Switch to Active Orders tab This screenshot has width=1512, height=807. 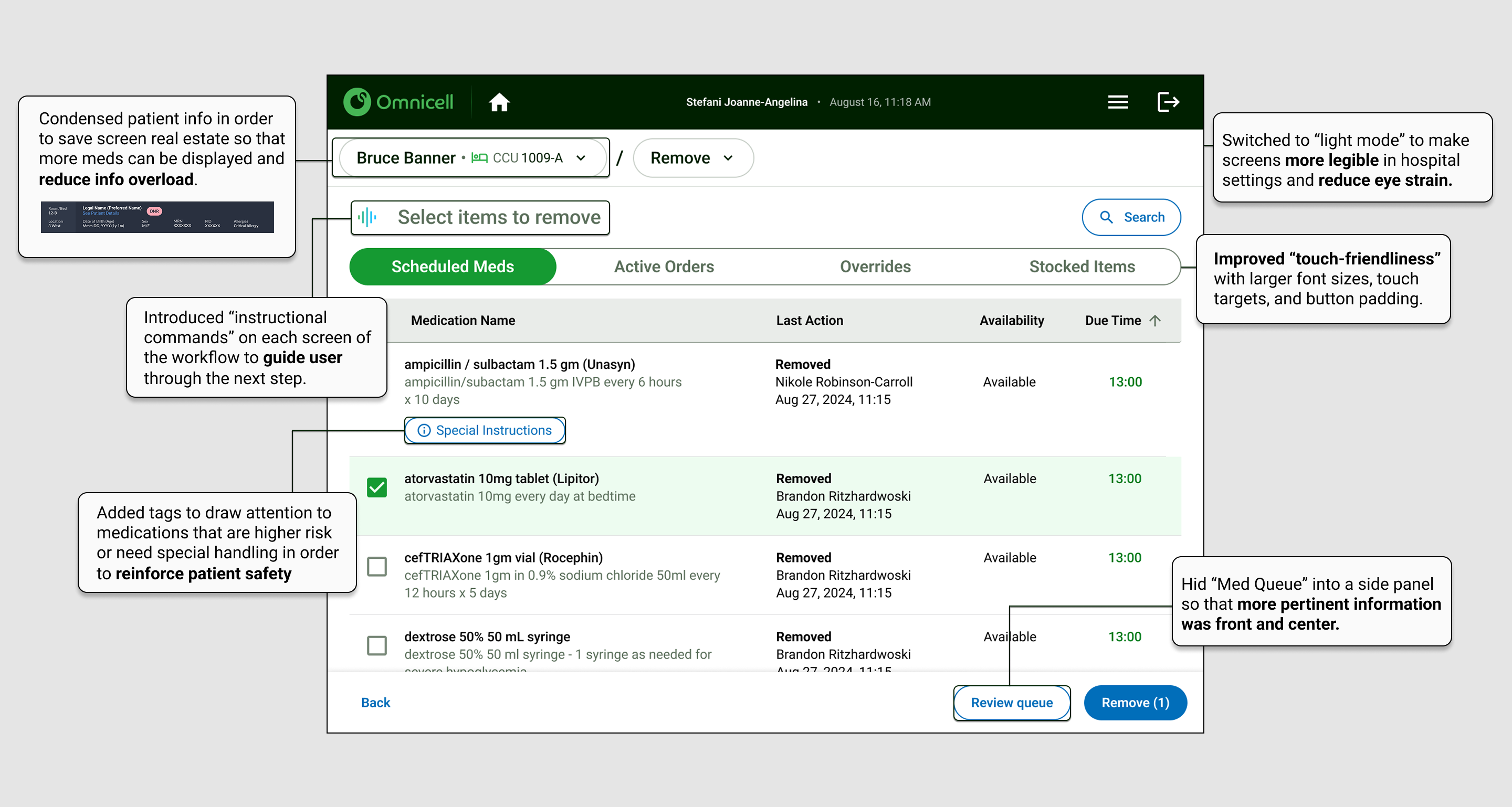(664, 267)
